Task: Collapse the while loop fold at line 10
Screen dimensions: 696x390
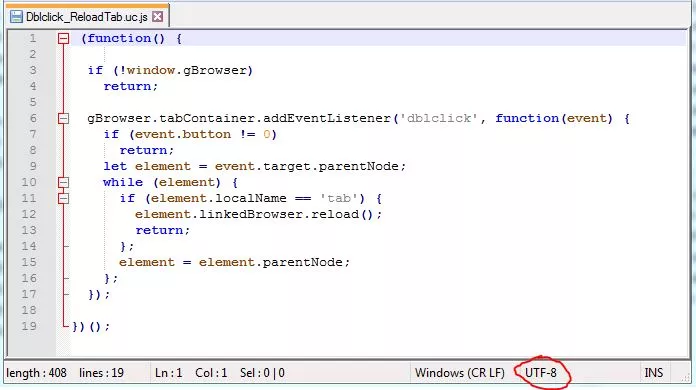Action: (63, 182)
